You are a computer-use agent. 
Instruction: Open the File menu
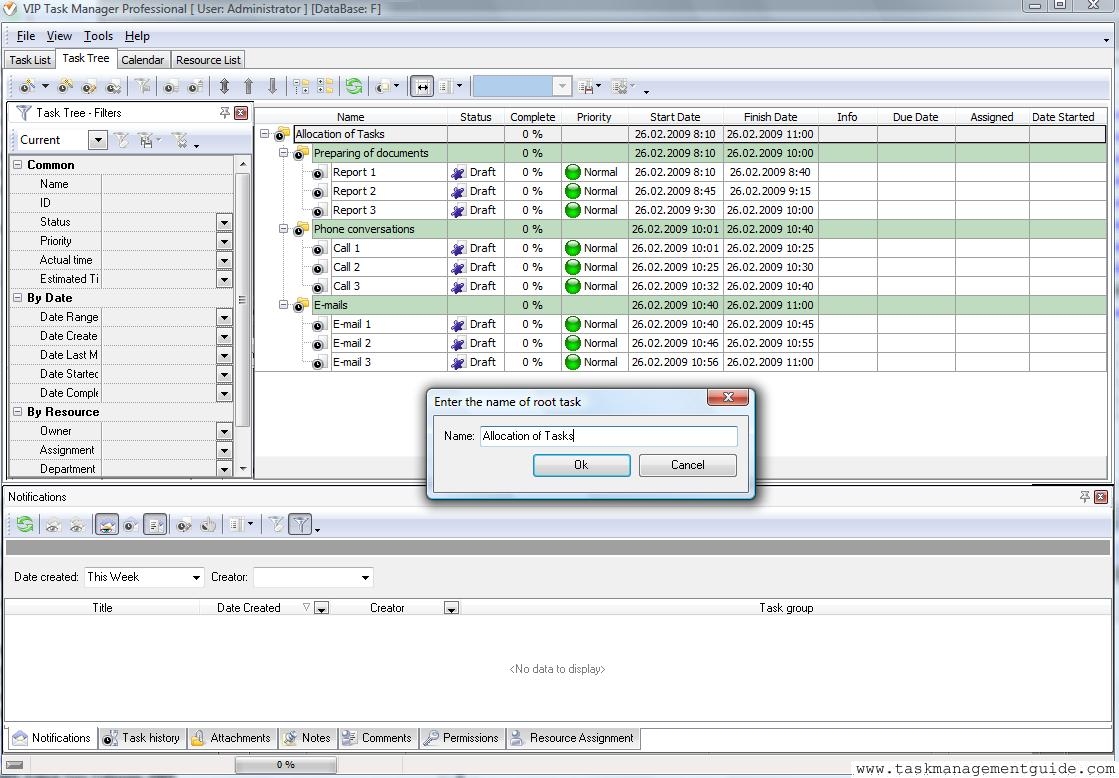pyautogui.click(x=26, y=36)
